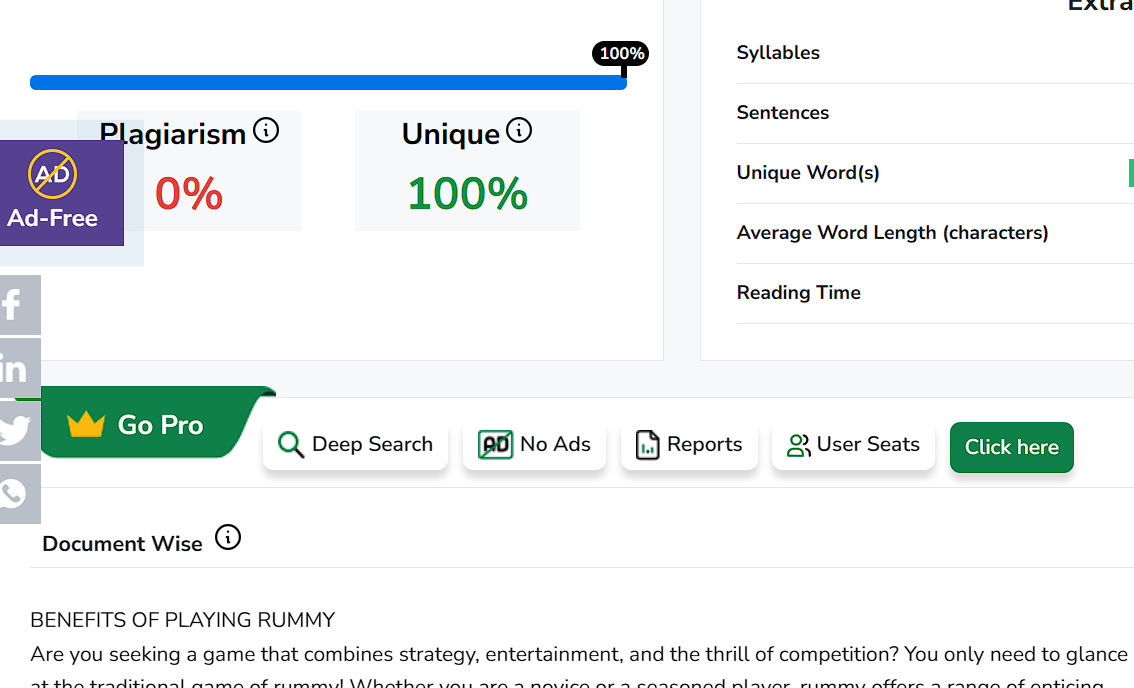Click the 100% progress bar marker
Image resolution: width=1134 pixels, height=688 pixels.
click(x=621, y=54)
